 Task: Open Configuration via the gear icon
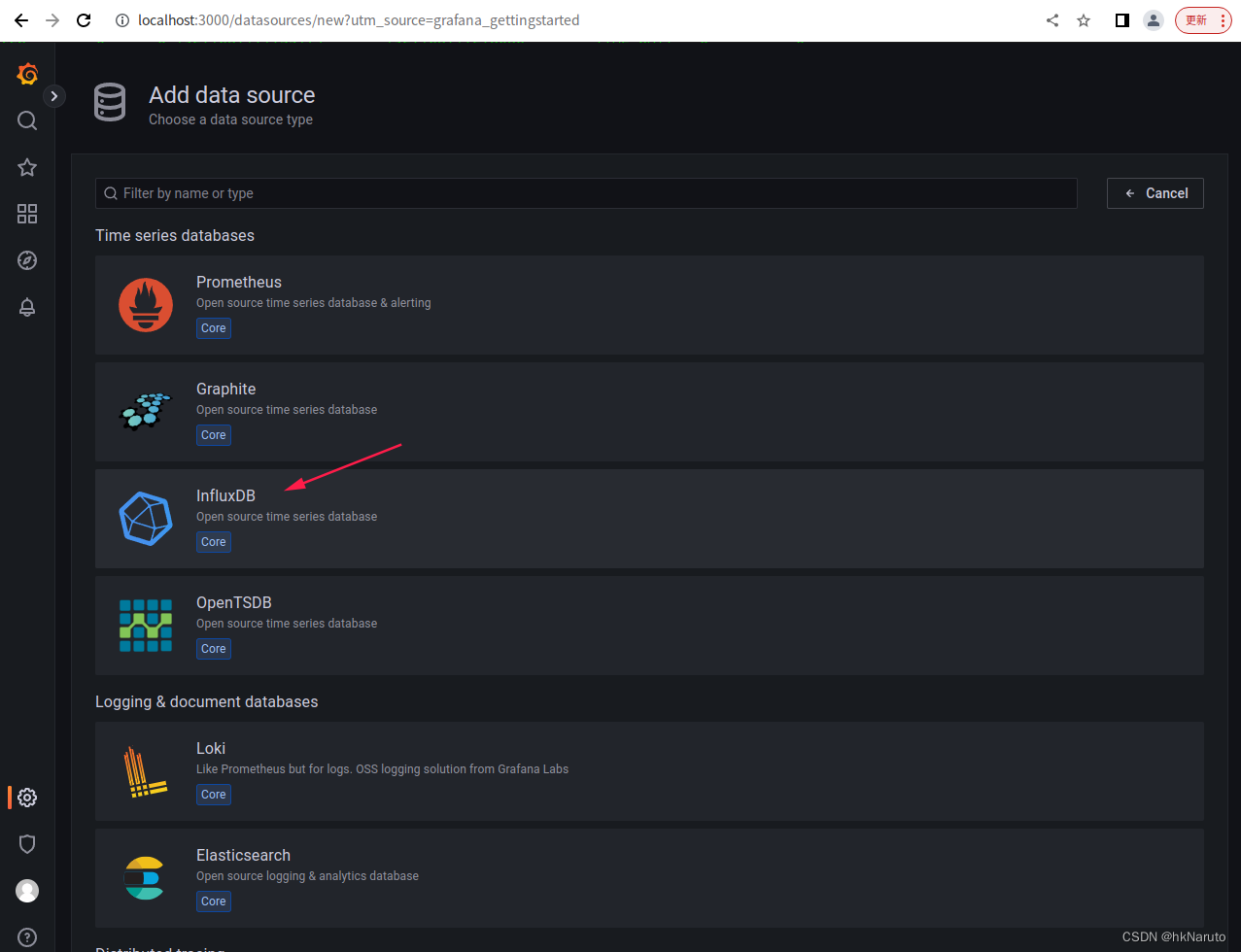pyautogui.click(x=26, y=798)
